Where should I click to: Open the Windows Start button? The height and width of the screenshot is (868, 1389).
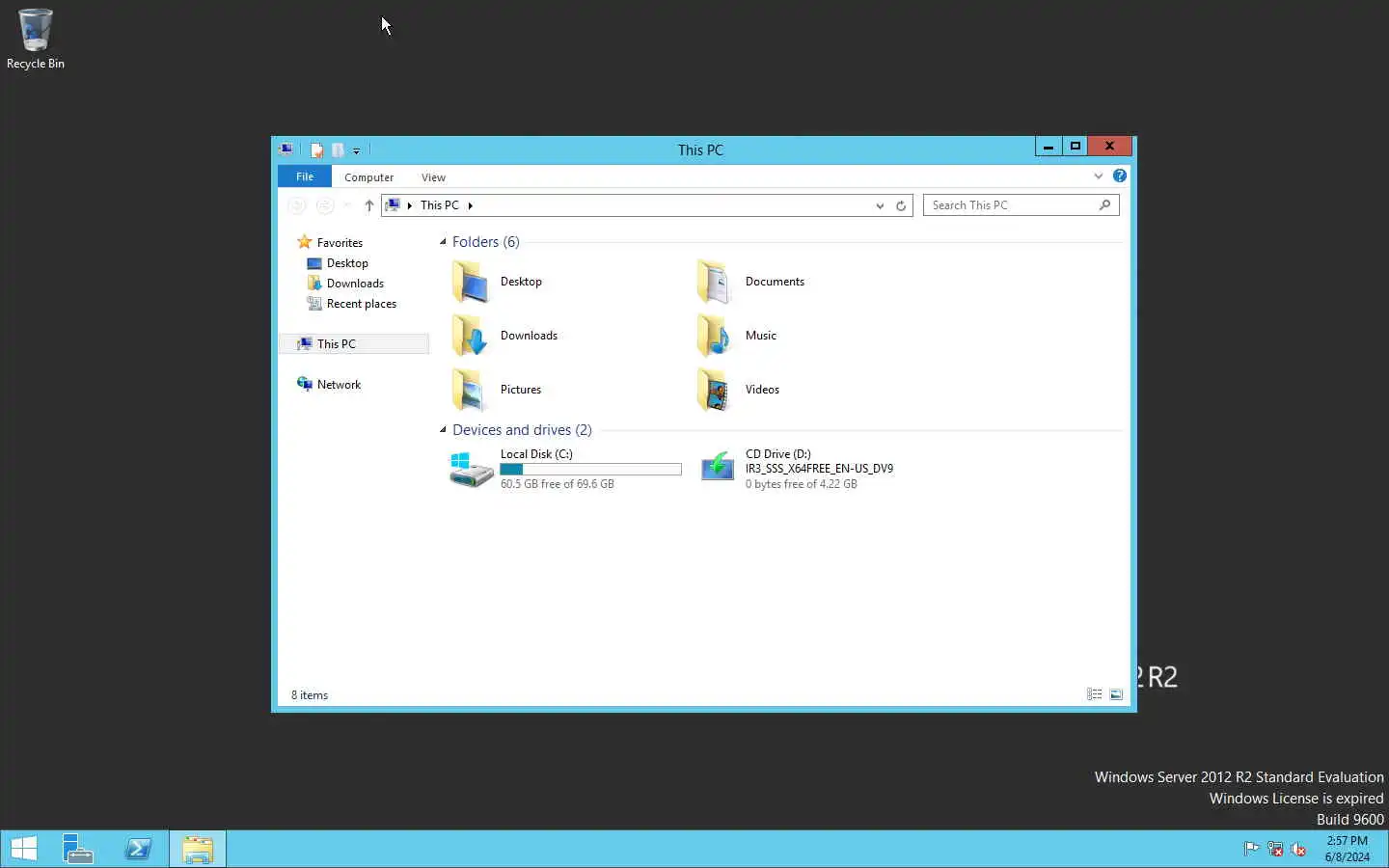[x=23, y=850]
